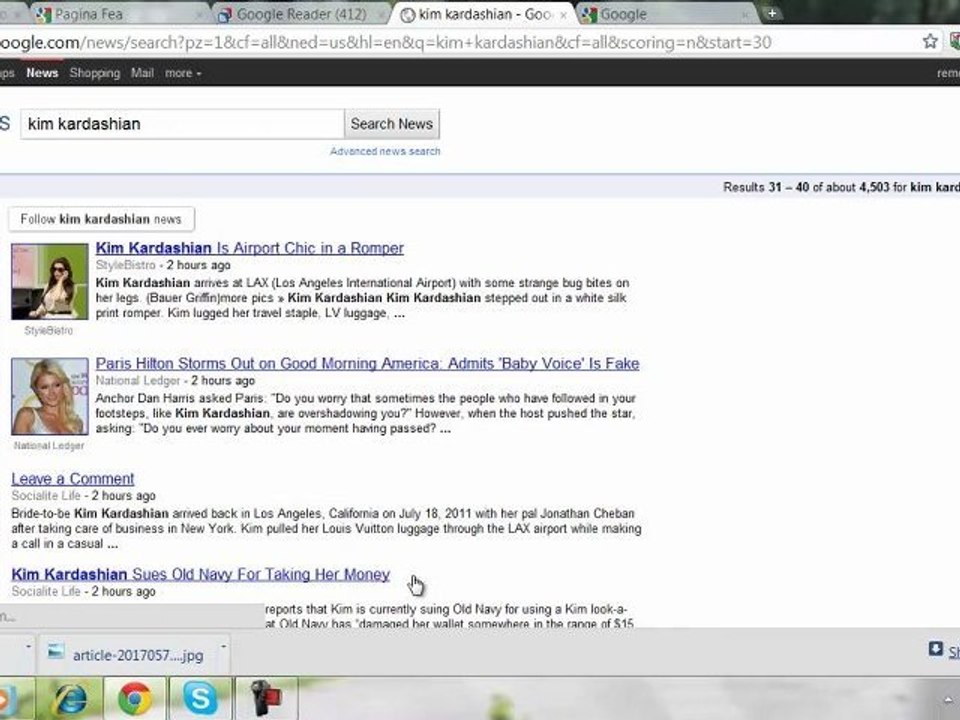Switch to the Google Reader (412) tab
The width and height of the screenshot is (960, 720).
[x=301, y=14]
